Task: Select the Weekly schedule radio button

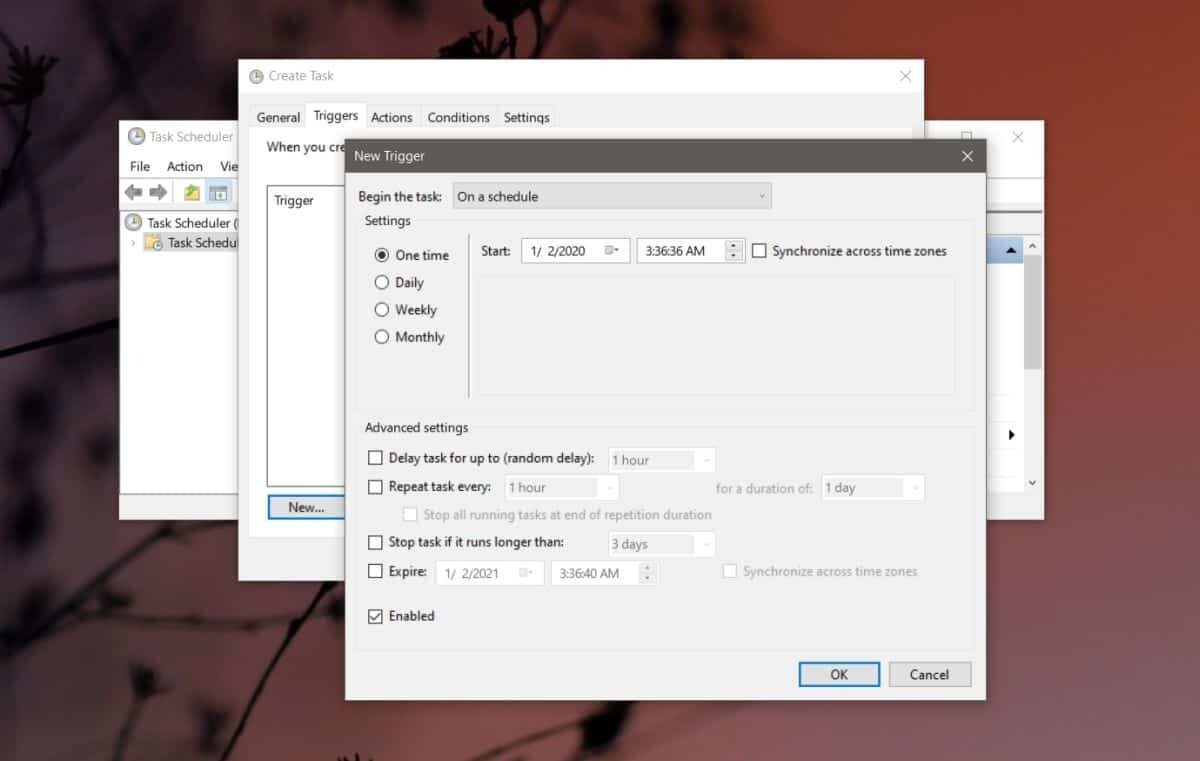Action: (x=381, y=309)
